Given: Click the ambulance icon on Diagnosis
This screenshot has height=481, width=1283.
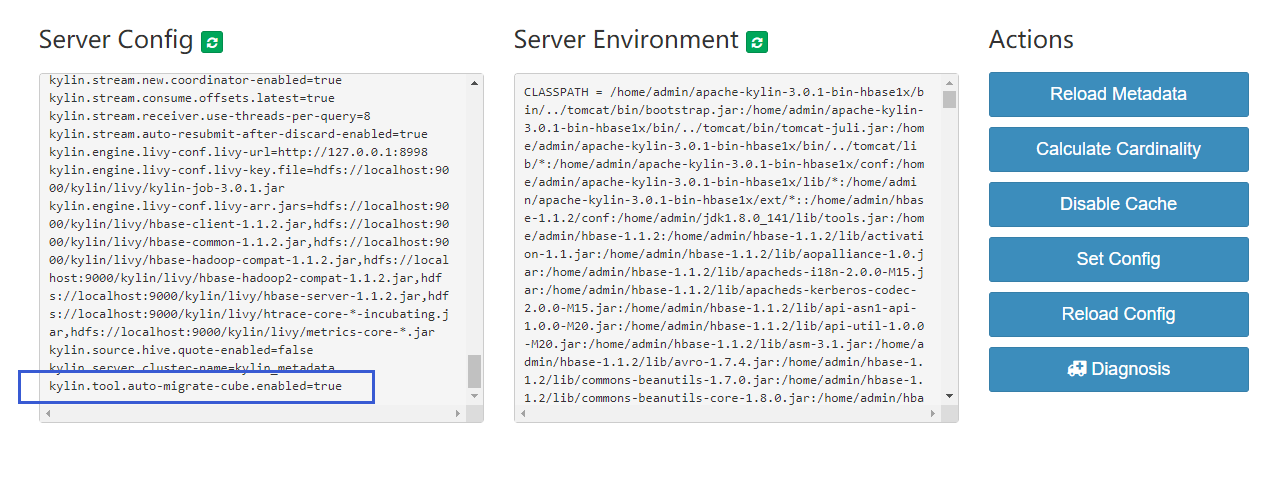Looking at the screenshot, I should (1077, 369).
